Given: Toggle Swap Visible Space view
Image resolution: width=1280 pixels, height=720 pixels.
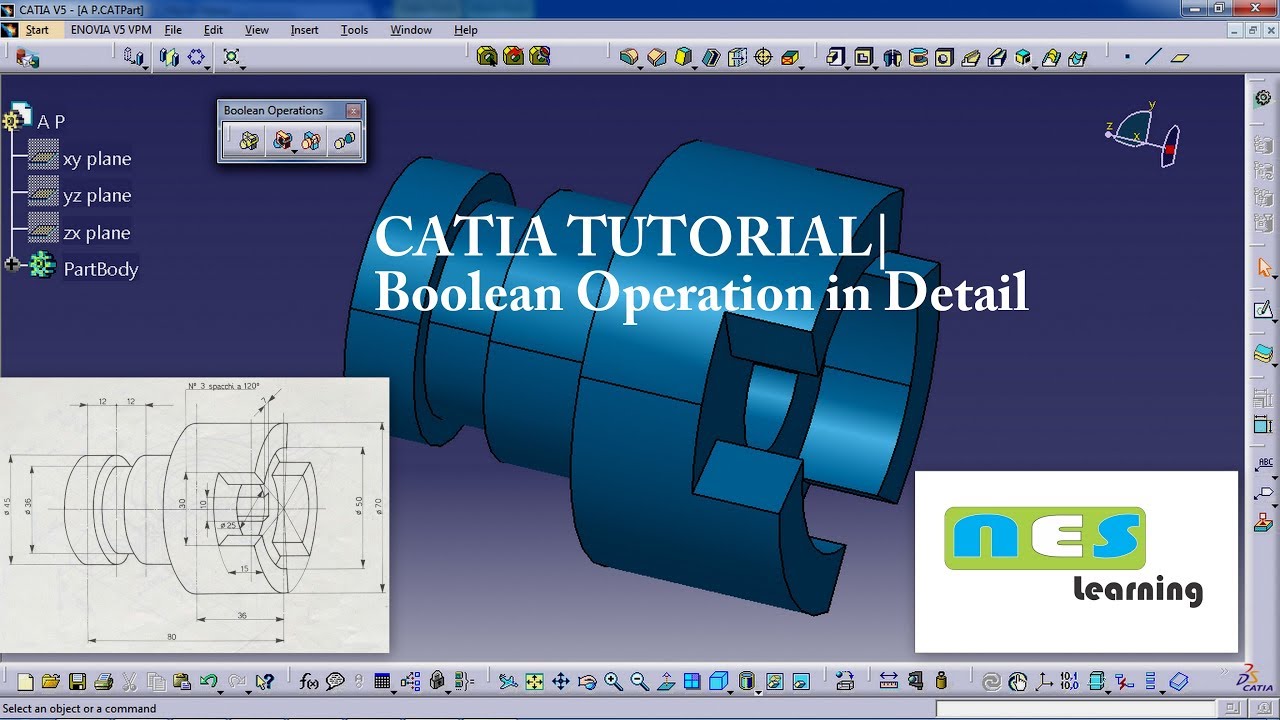Looking at the screenshot, I should pos(800,682).
